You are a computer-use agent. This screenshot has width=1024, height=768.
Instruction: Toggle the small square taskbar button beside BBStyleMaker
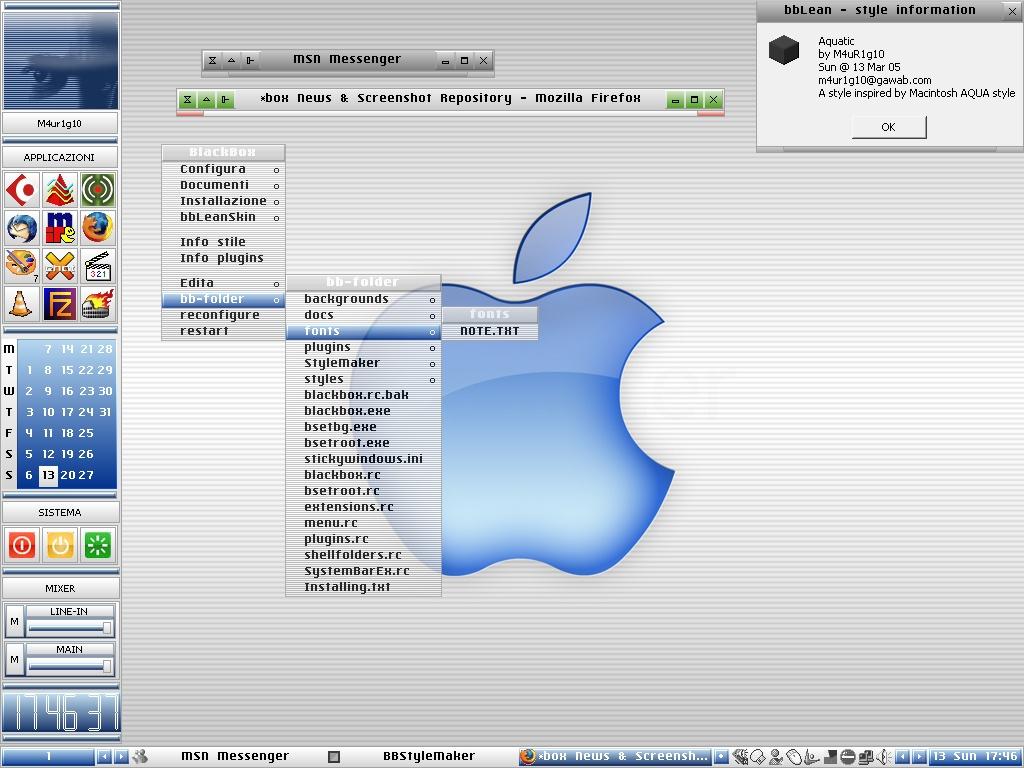click(334, 756)
